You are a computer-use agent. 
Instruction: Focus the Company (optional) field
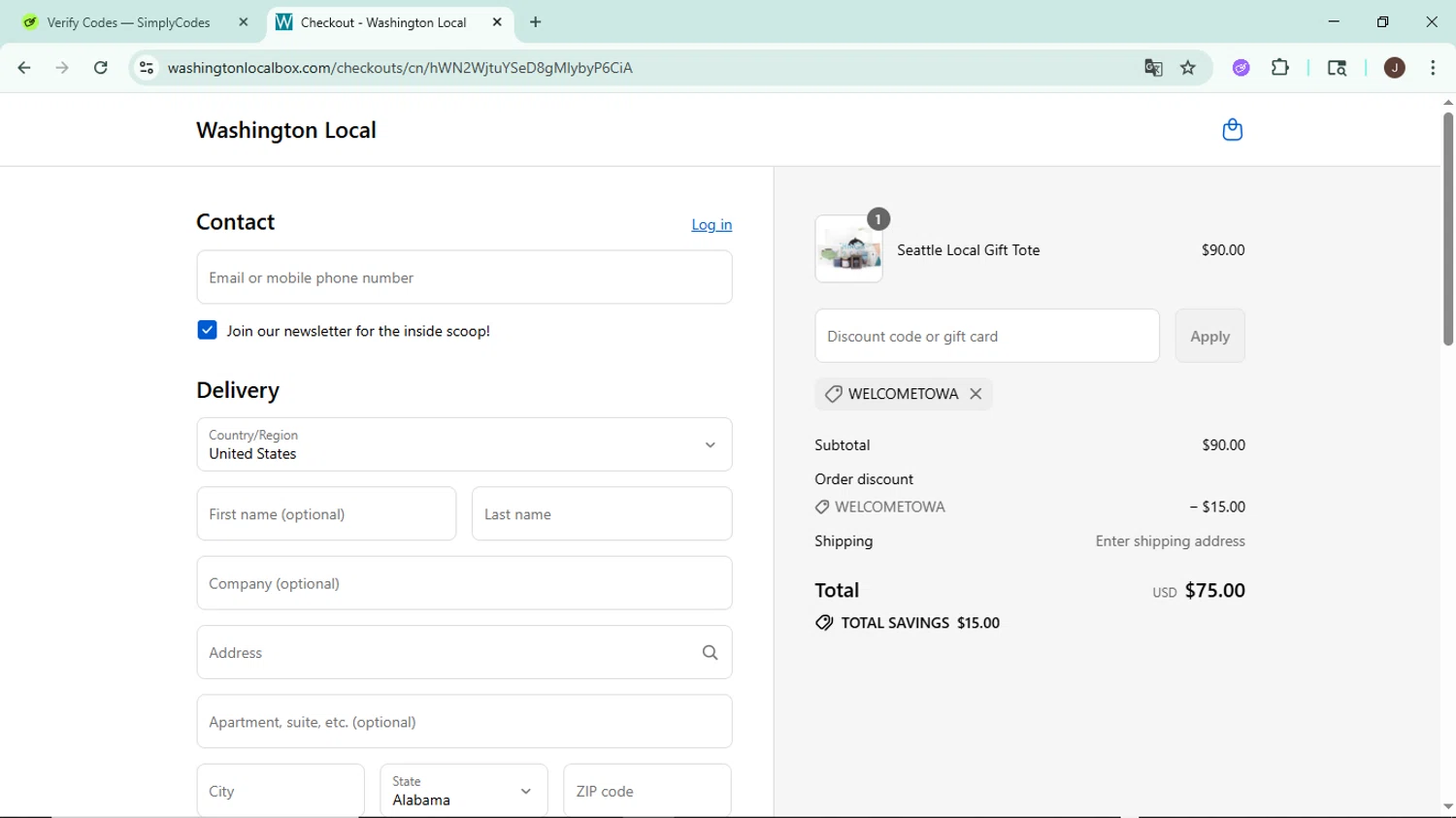pyautogui.click(x=464, y=583)
